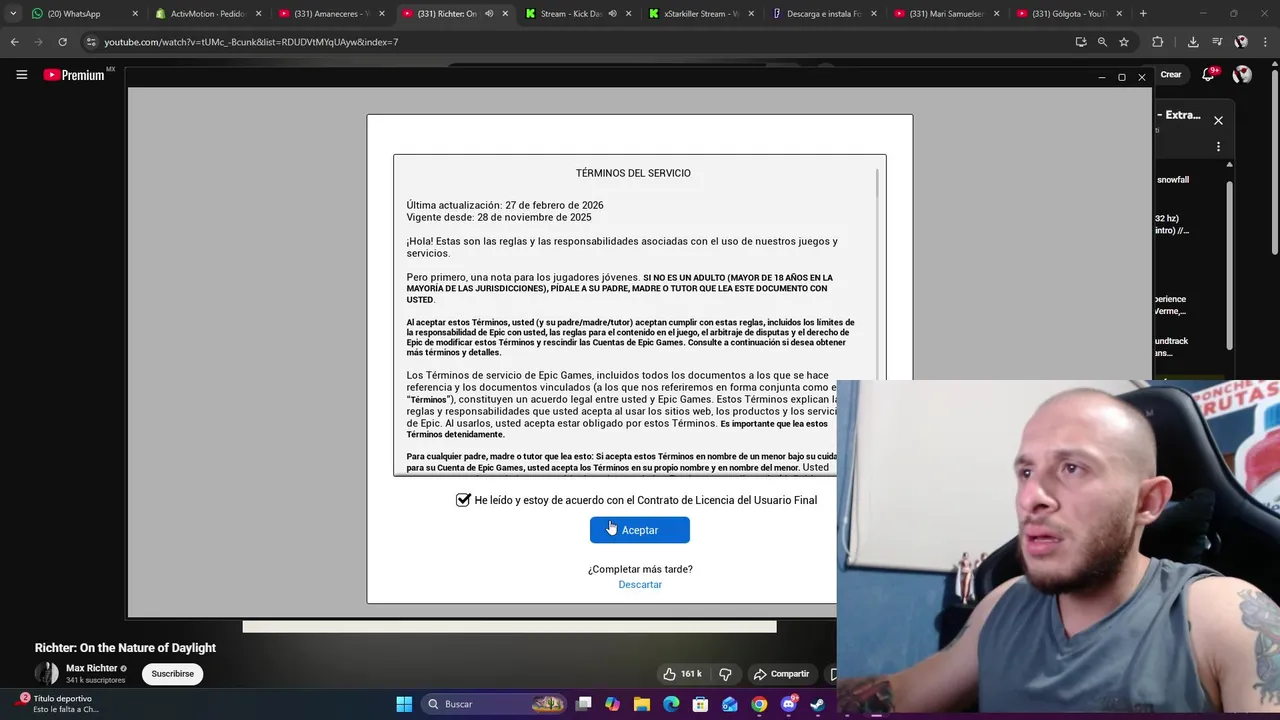Go back with browser back arrow
This screenshot has height=720, width=1280.
(14, 42)
